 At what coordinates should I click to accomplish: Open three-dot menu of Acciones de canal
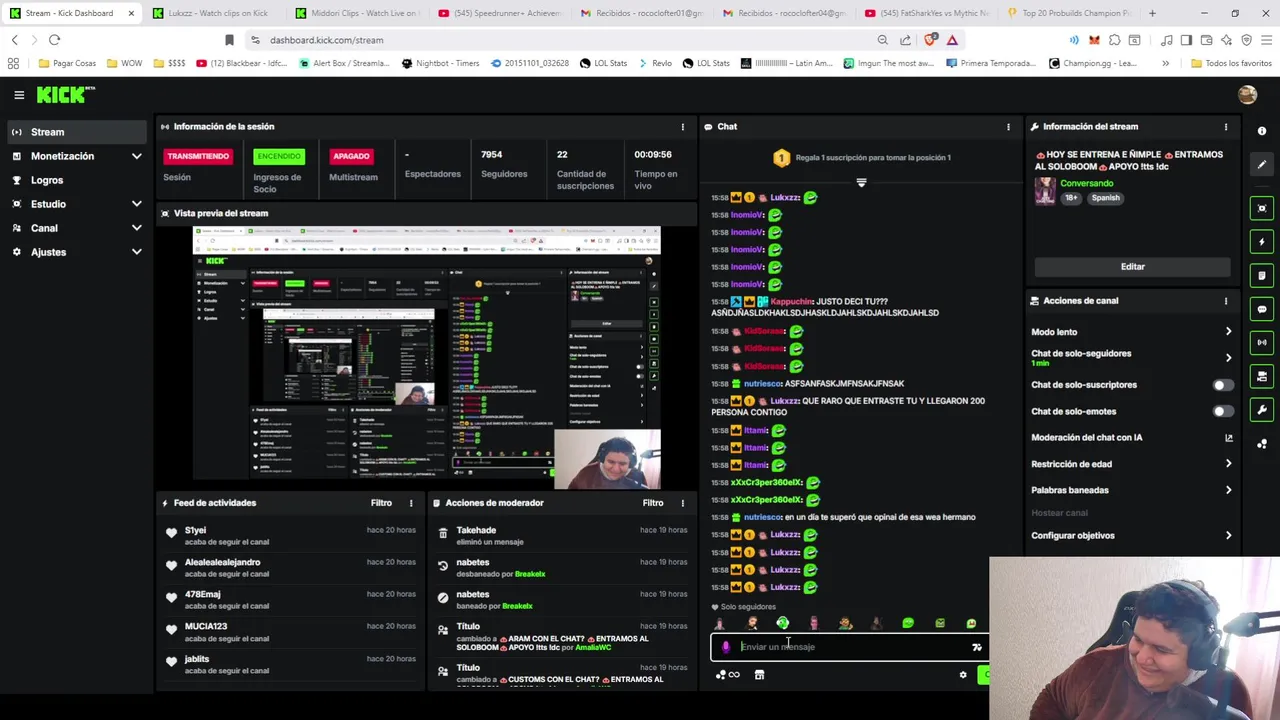[1226, 301]
